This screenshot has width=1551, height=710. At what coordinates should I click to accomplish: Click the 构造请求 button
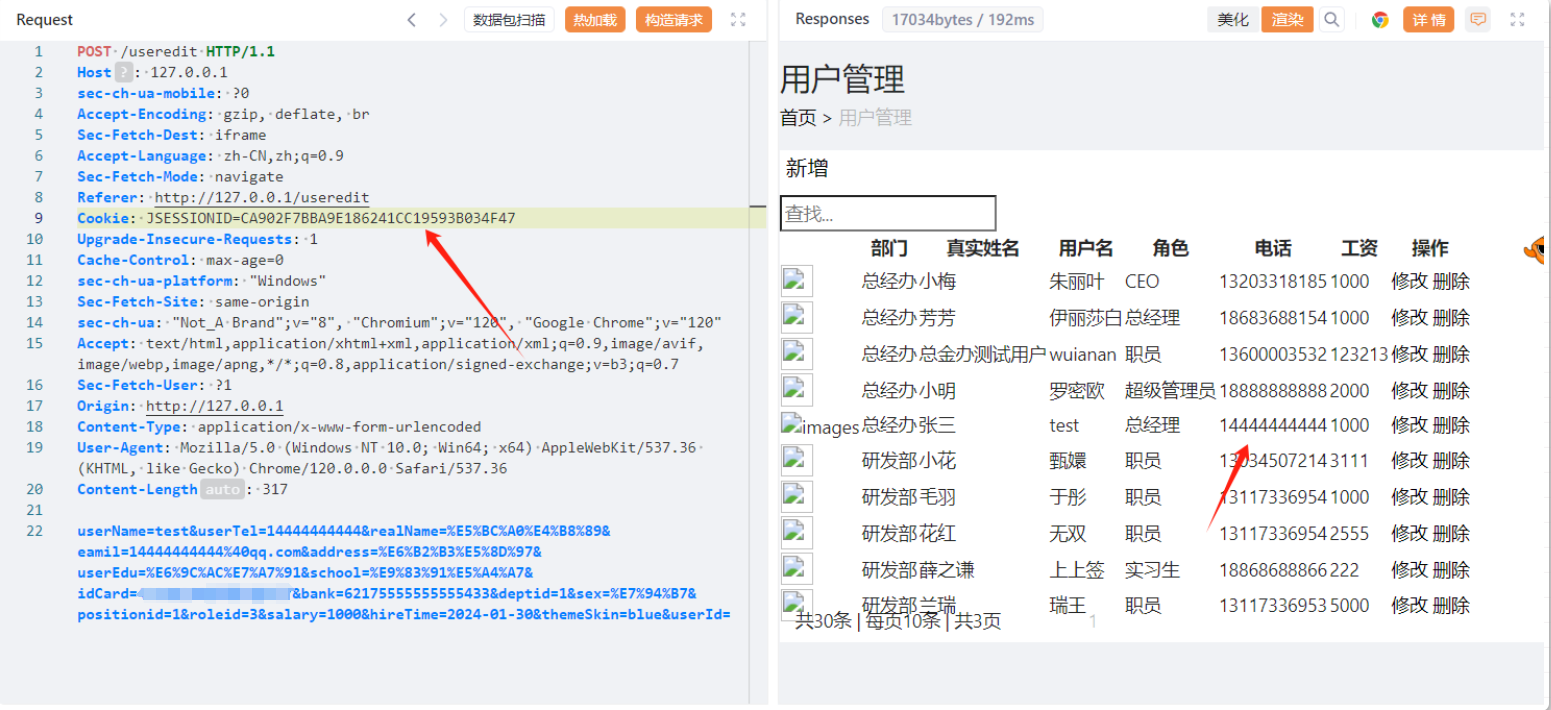coord(673,20)
